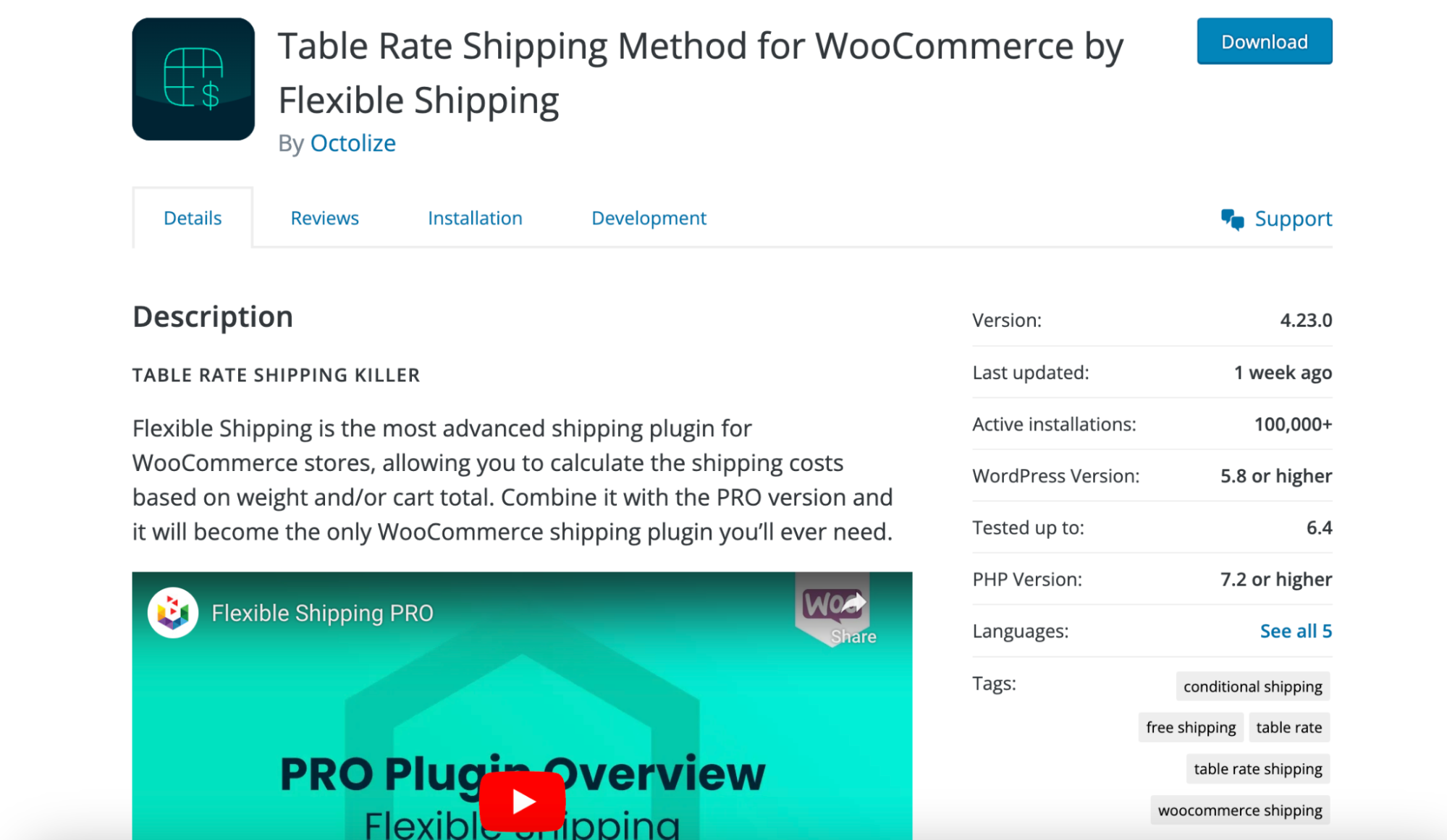The width and height of the screenshot is (1447, 840).
Task: Expand the Languages See all 5 link
Action: pyautogui.click(x=1296, y=630)
